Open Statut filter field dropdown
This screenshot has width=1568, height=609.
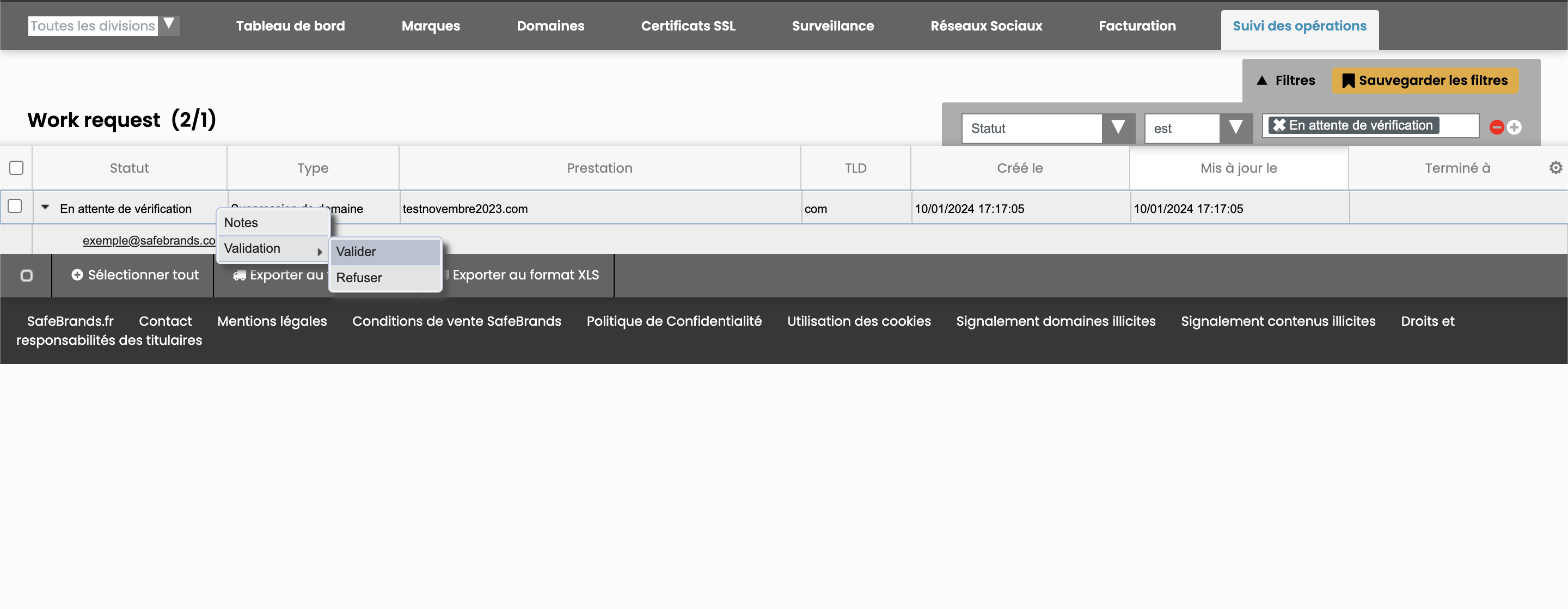pyautogui.click(x=1118, y=128)
